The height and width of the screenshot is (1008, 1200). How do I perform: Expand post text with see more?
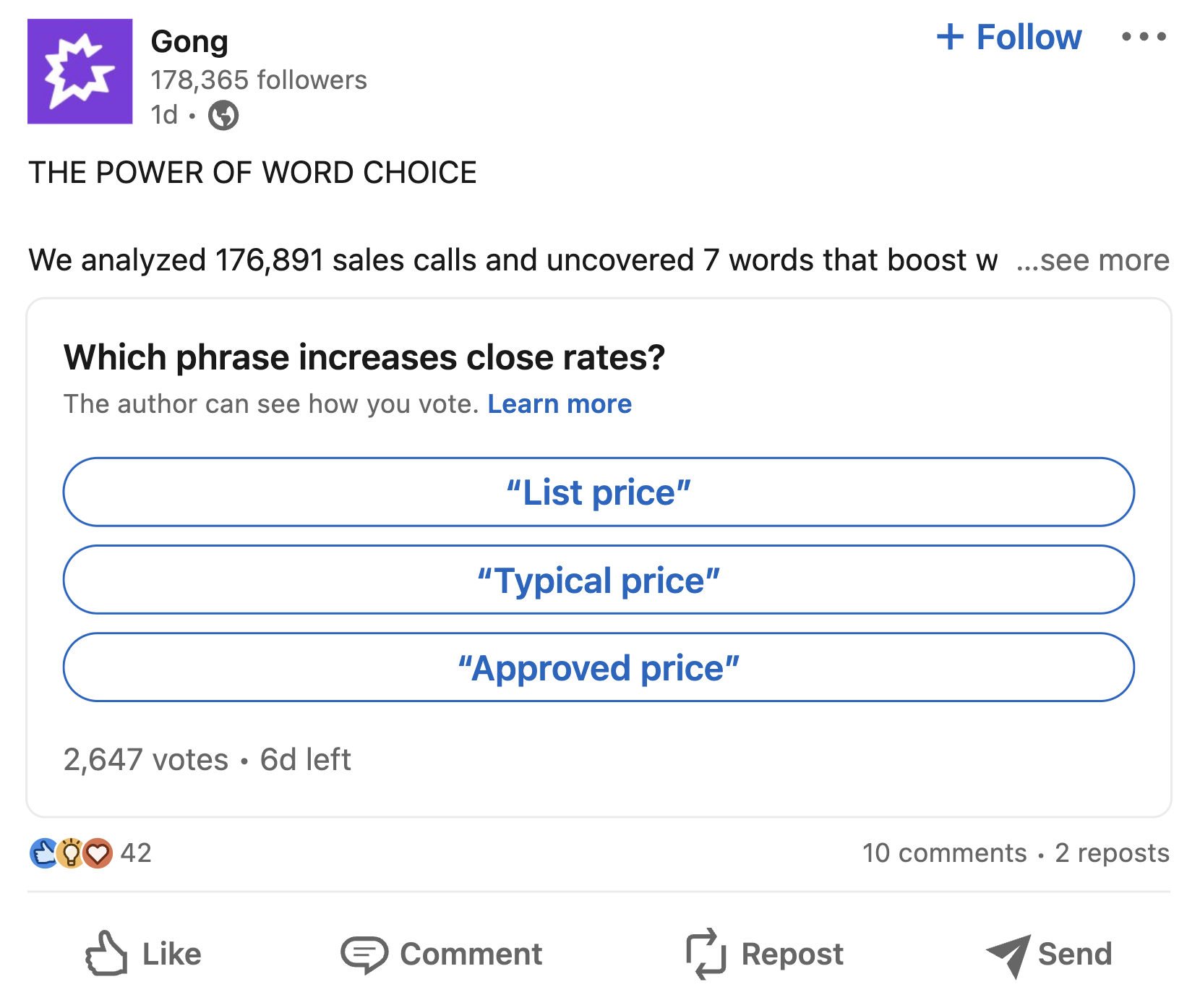pyautogui.click(x=1093, y=260)
